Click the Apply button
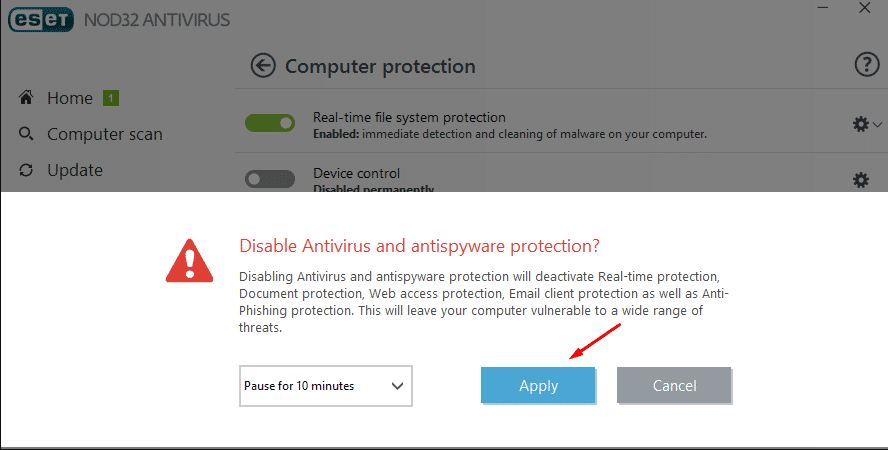The height and width of the screenshot is (450, 888). [x=538, y=385]
